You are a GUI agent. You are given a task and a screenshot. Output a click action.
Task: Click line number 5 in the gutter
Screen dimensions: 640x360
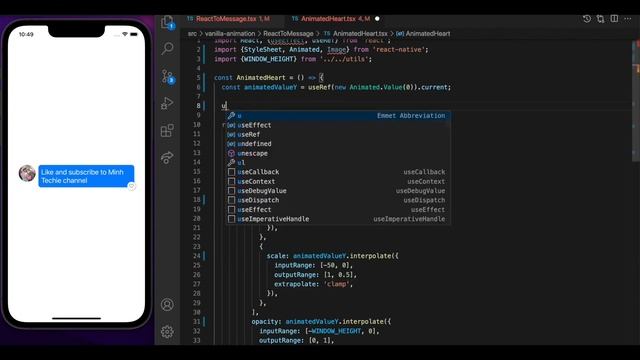pyautogui.click(x=198, y=78)
